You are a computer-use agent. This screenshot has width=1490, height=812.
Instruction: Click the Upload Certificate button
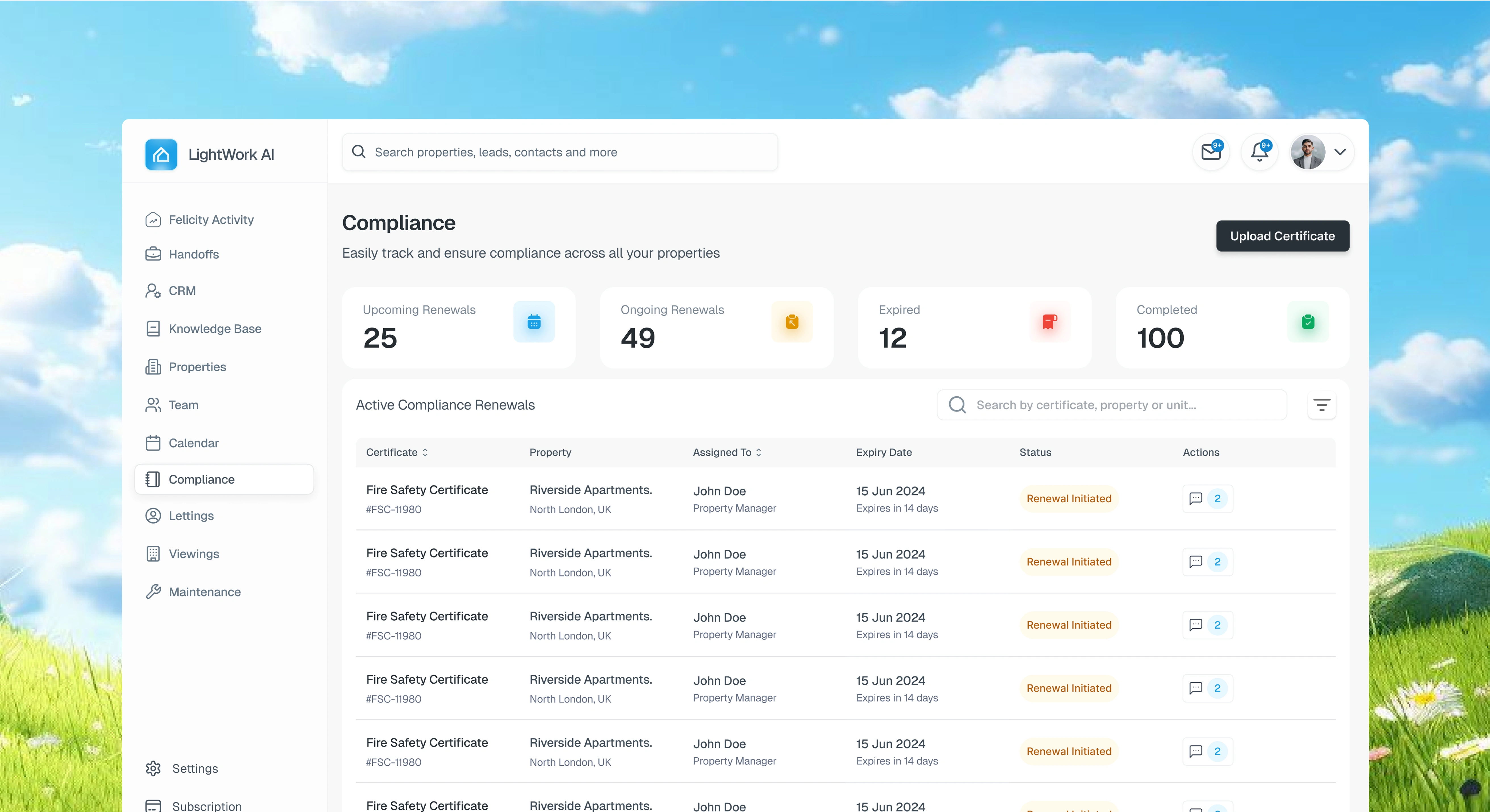(x=1282, y=236)
